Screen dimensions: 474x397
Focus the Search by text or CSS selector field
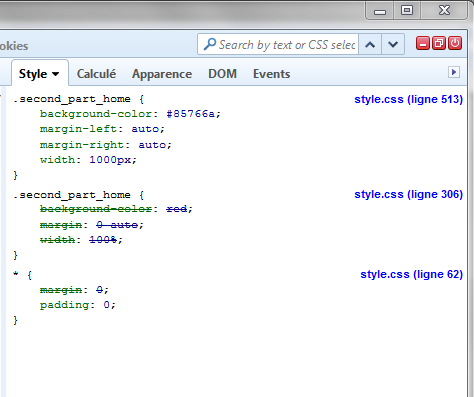point(278,44)
